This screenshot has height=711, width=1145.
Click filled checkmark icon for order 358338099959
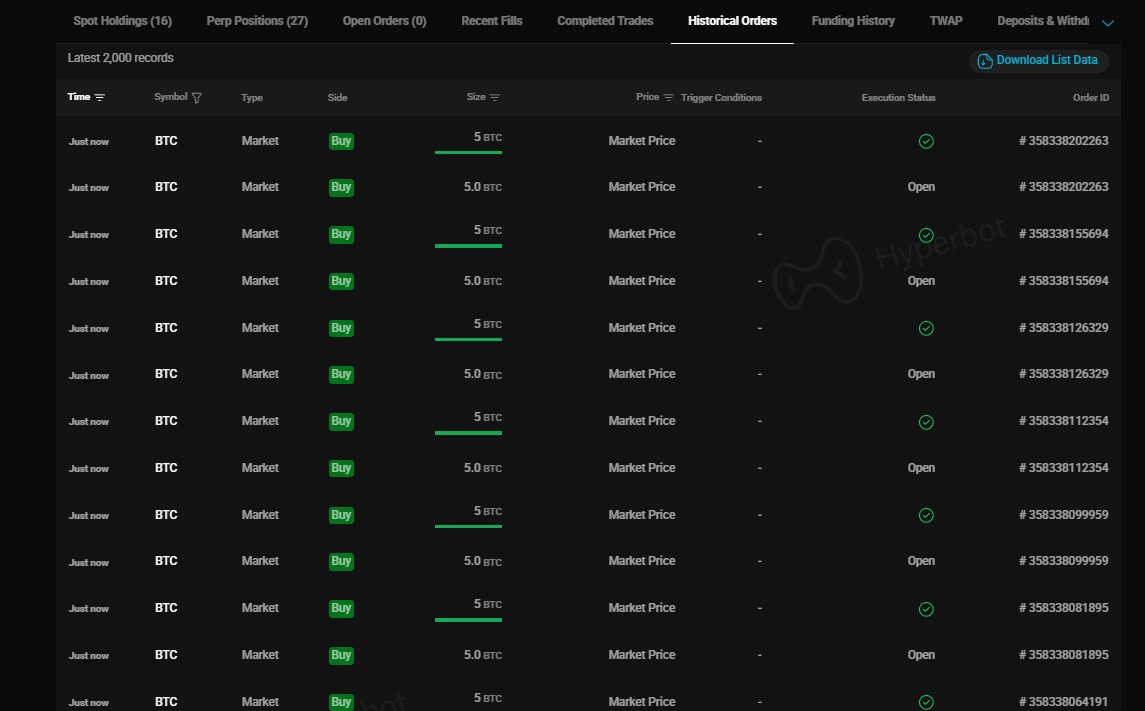pos(926,515)
